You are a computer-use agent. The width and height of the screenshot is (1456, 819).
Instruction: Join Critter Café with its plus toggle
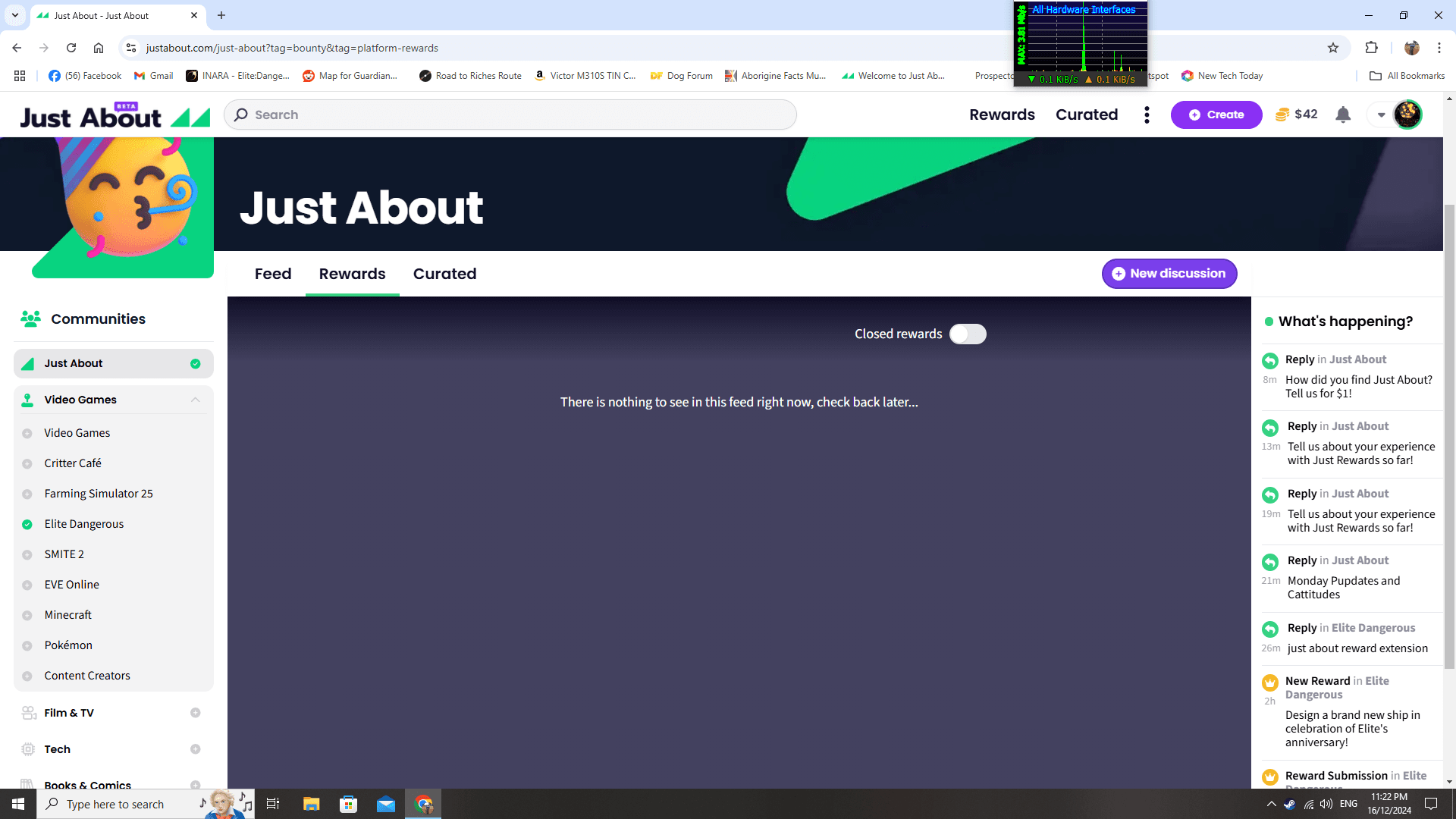click(x=27, y=464)
